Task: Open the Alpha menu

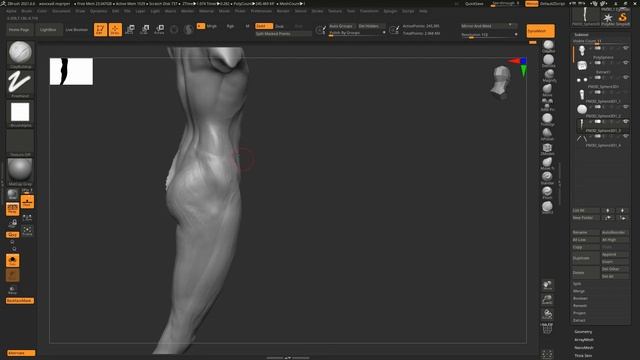Action: tap(11, 11)
